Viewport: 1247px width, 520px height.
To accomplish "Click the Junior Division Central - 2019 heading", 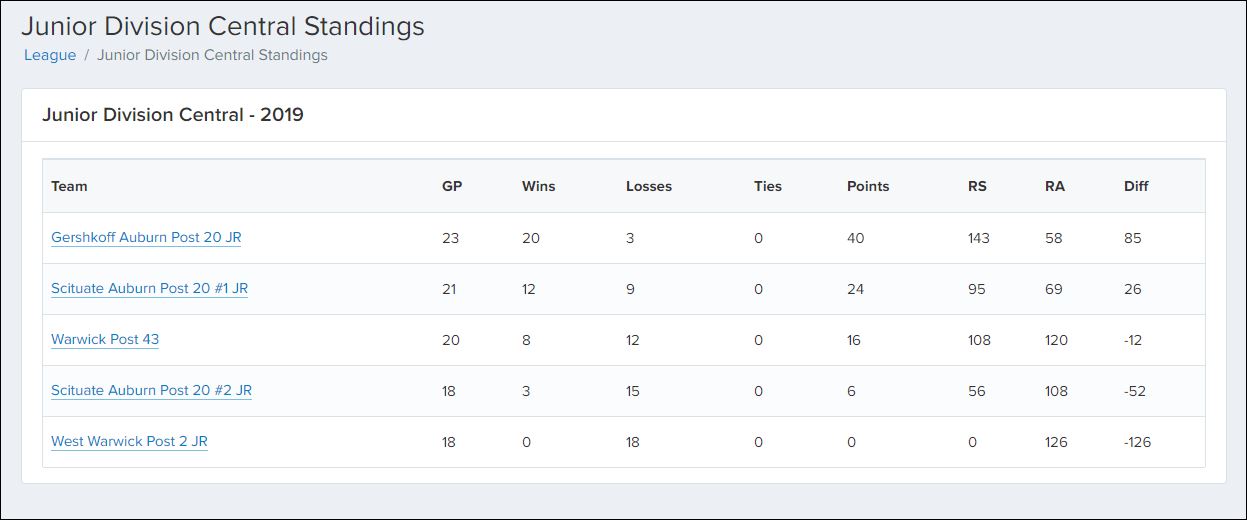I will (173, 115).
